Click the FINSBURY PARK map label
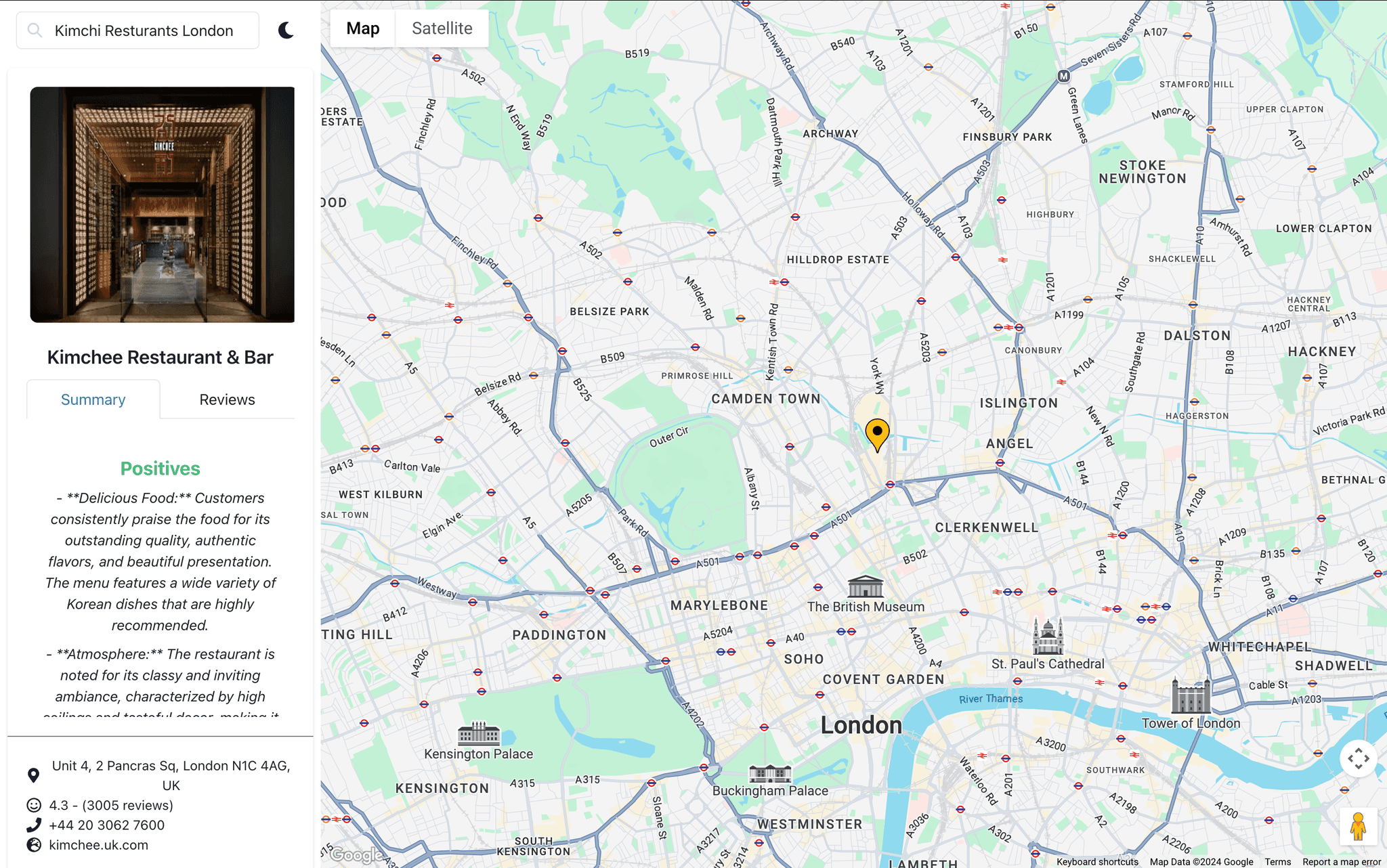The height and width of the screenshot is (868, 1387). [1008, 137]
